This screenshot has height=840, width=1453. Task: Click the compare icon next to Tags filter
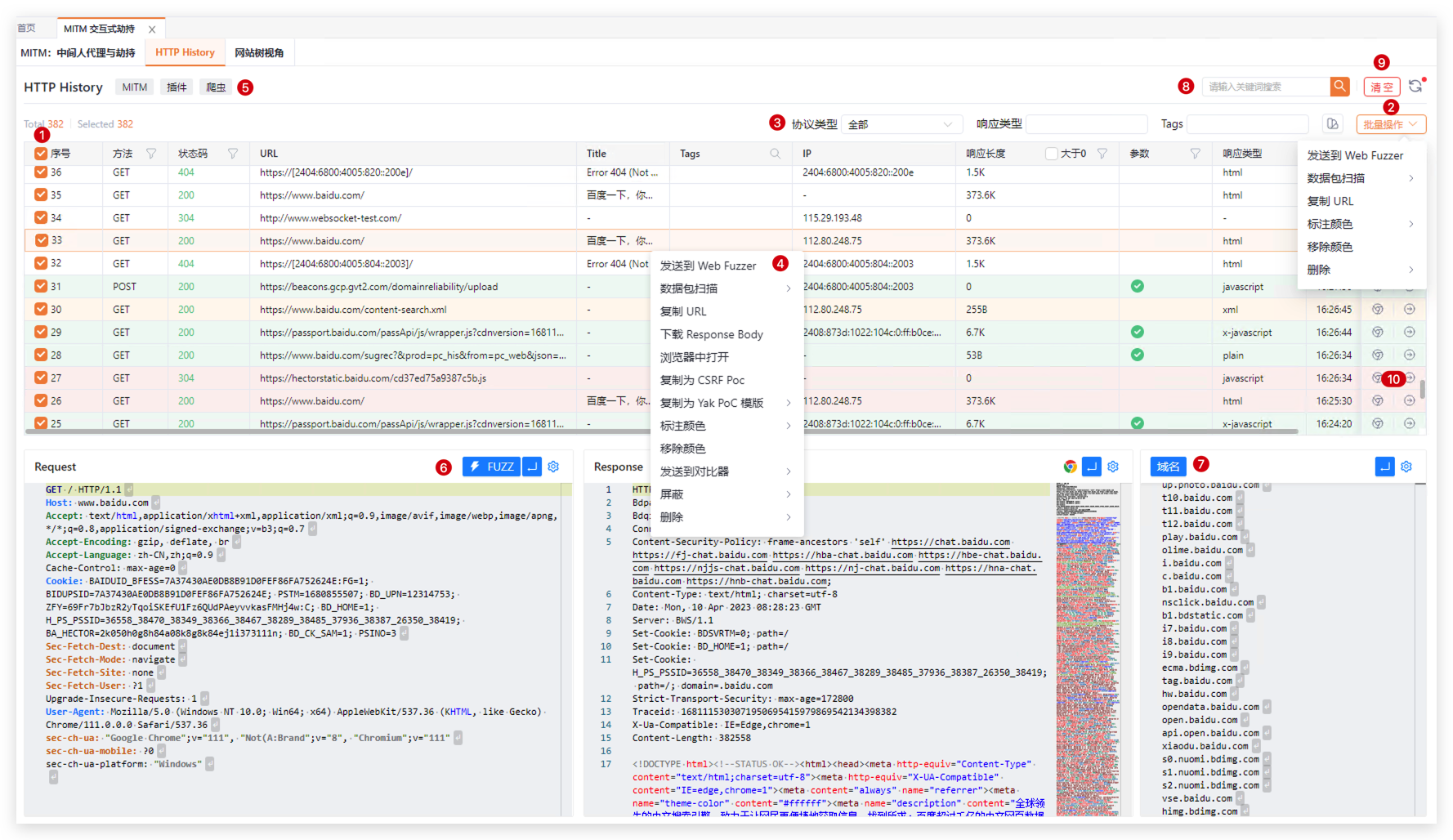(1333, 124)
